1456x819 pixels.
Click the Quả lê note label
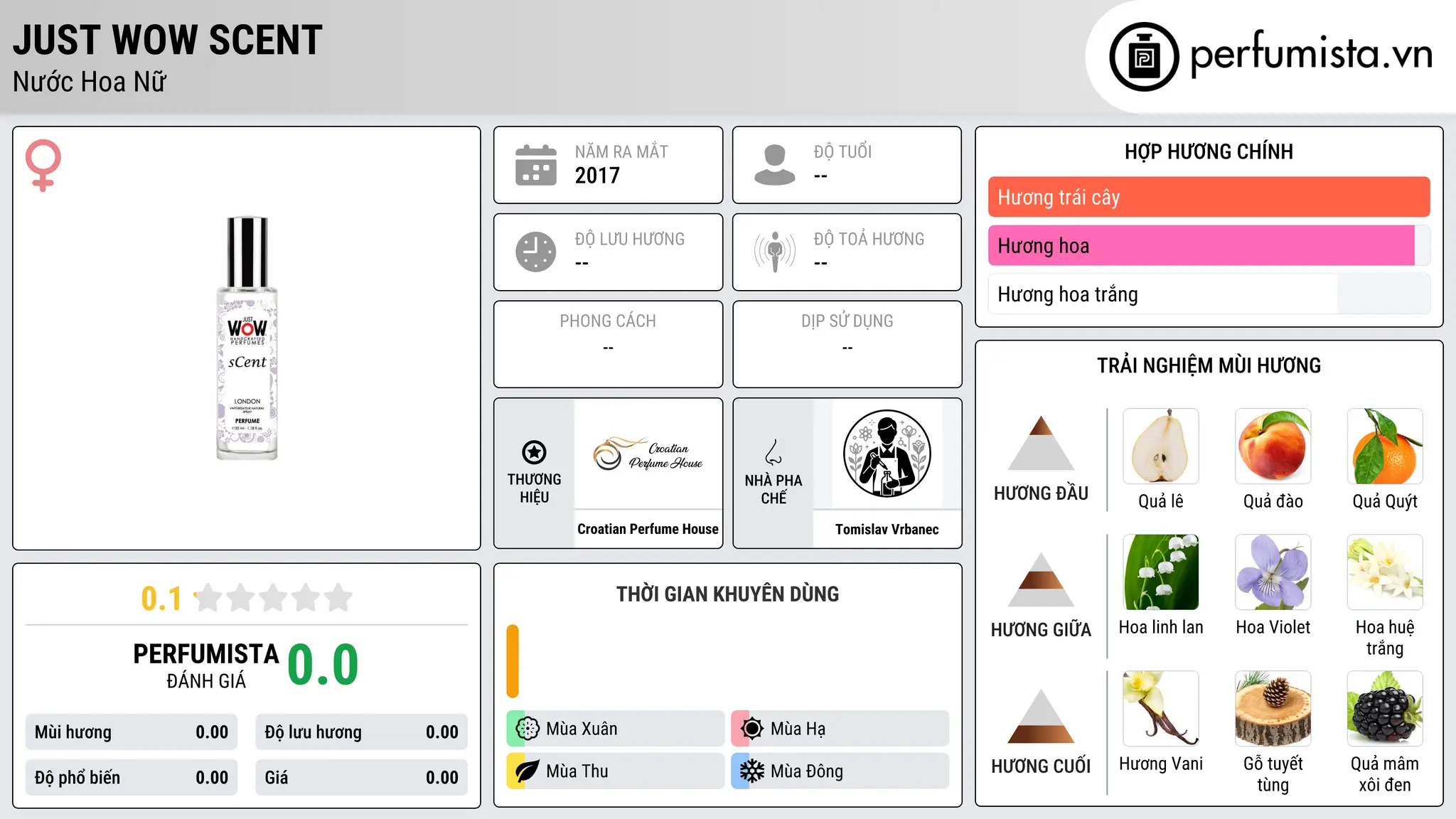pyautogui.click(x=1161, y=501)
